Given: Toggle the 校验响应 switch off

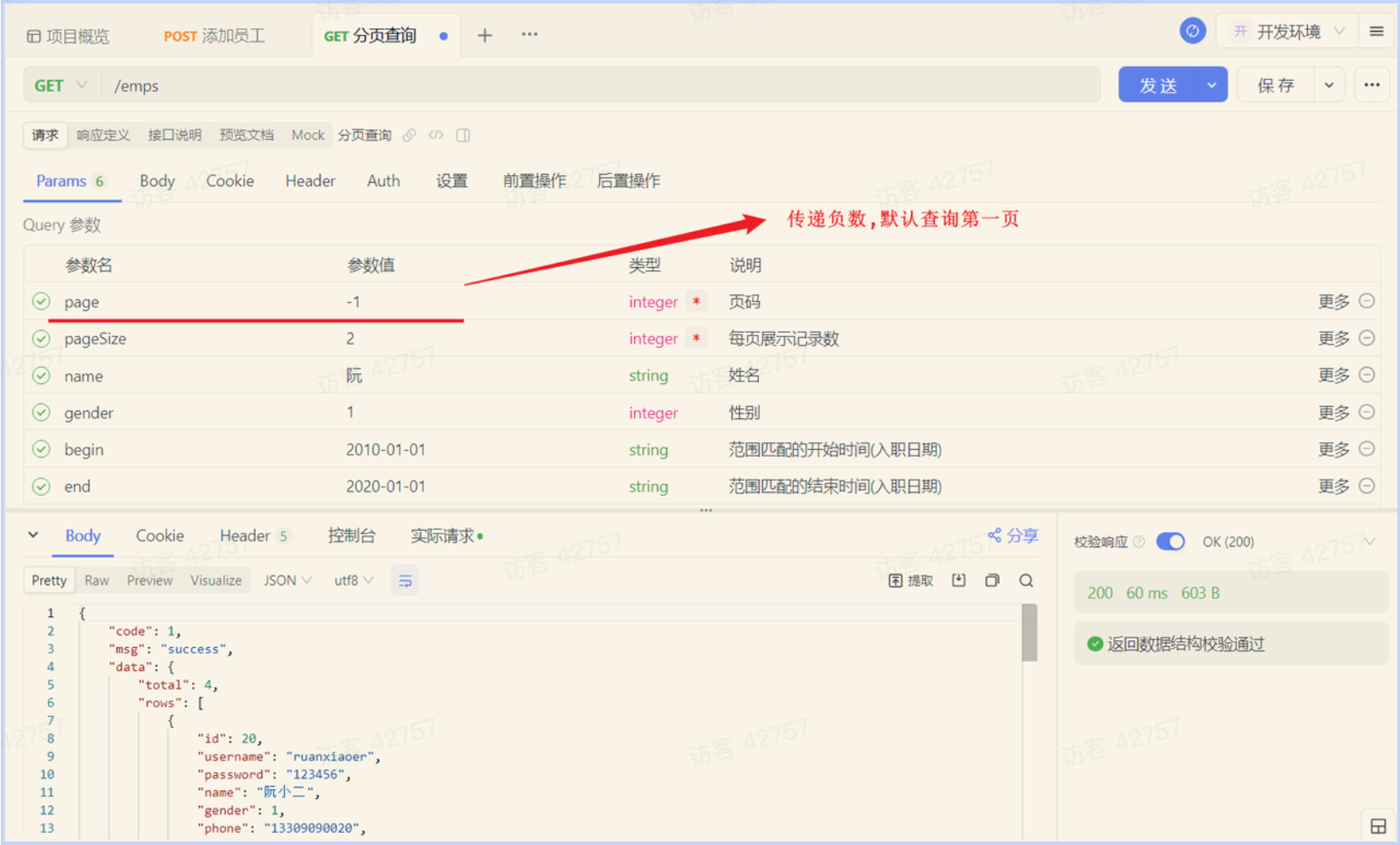Looking at the screenshot, I should pos(1170,542).
